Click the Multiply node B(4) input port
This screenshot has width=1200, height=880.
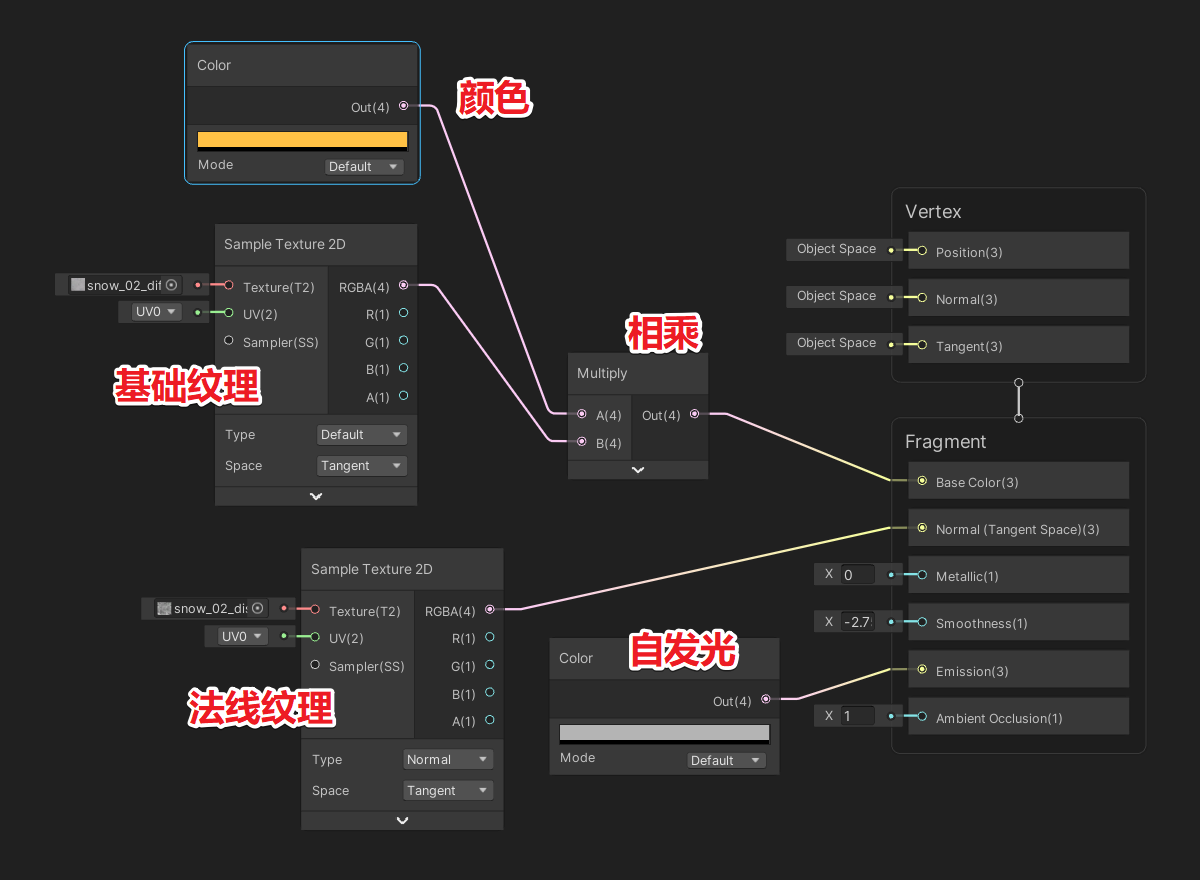click(x=582, y=441)
